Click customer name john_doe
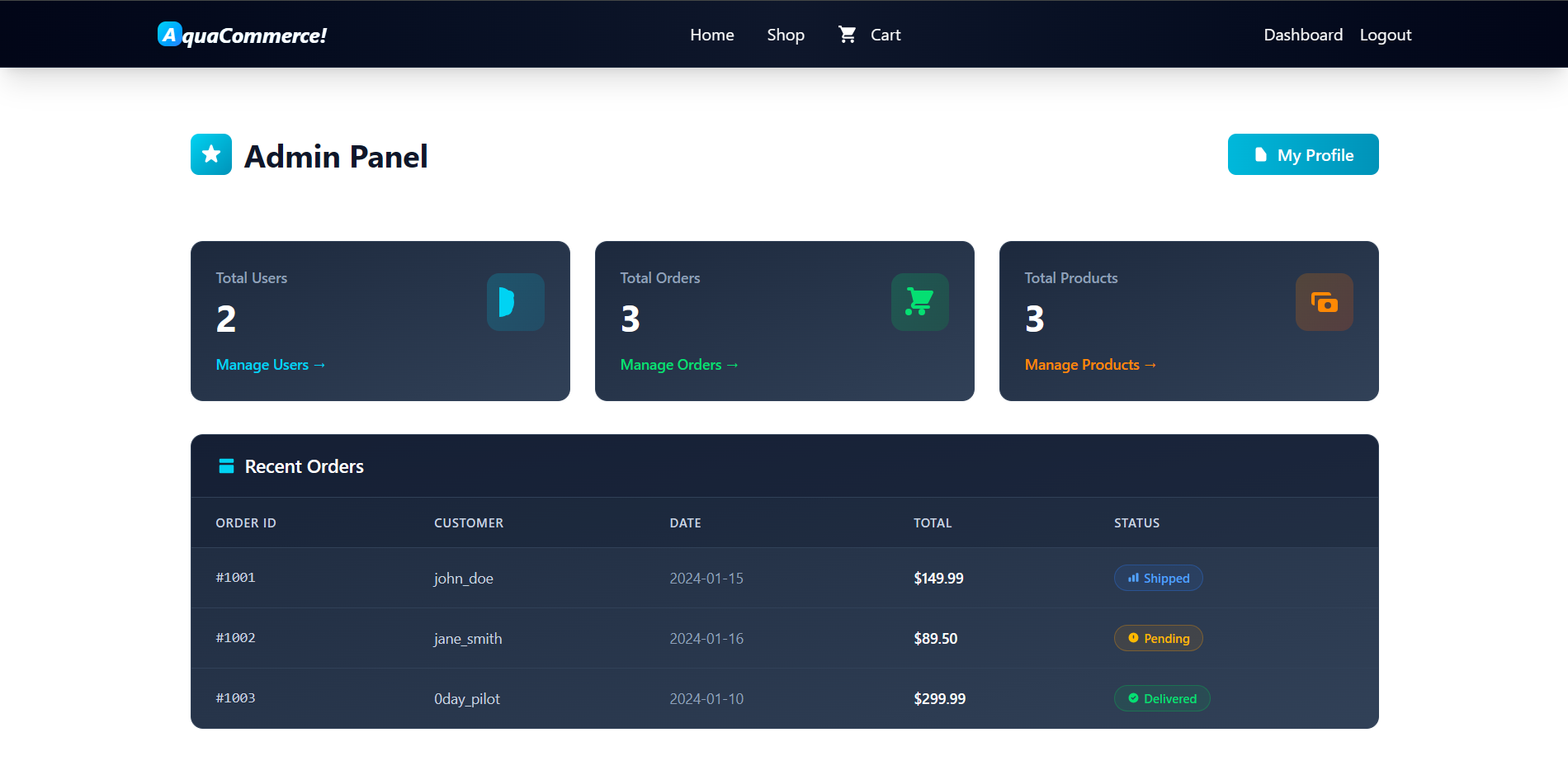Screen dimensions: 1568x761 pyautogui.click(x=464, y=579)
